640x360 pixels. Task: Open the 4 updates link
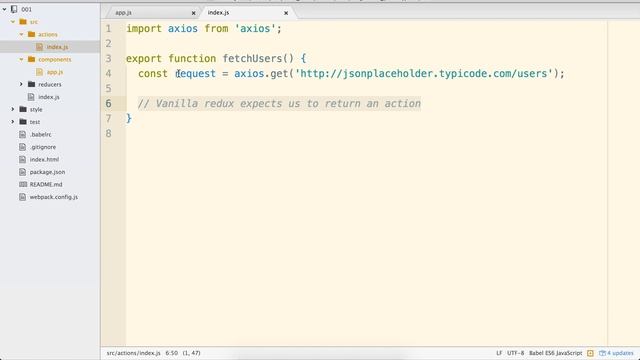(x=620, y=353)
